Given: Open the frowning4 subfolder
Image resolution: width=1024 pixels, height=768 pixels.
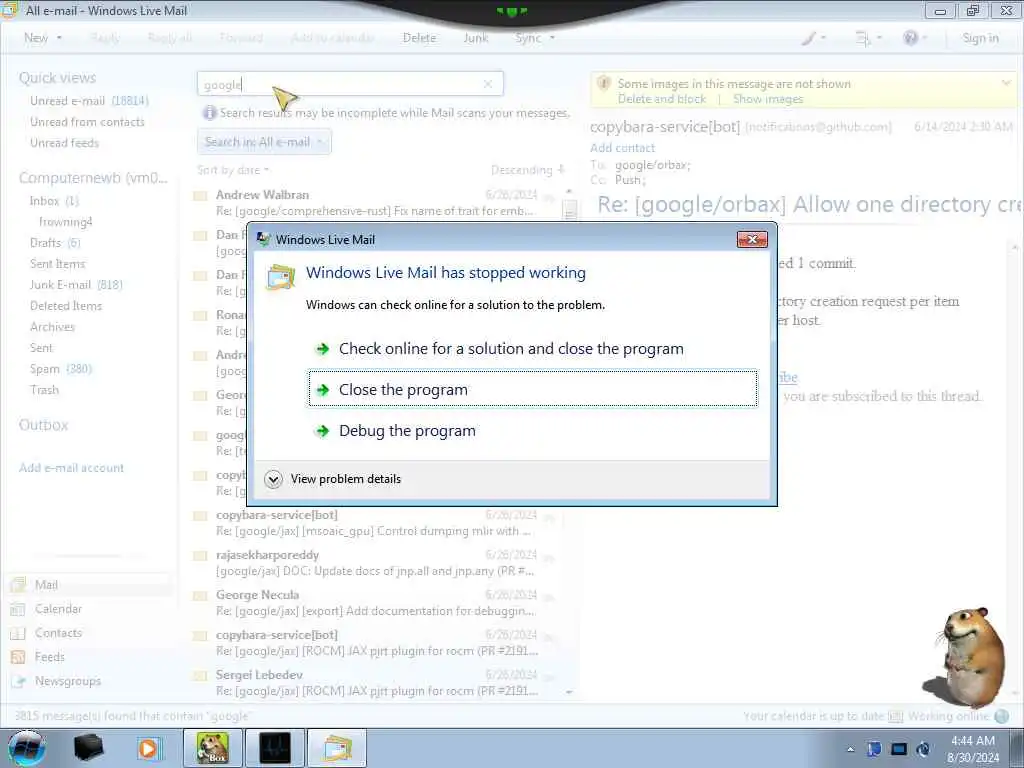Looking at the screenshot, I should pyautogui.click(x=65, y=222).
